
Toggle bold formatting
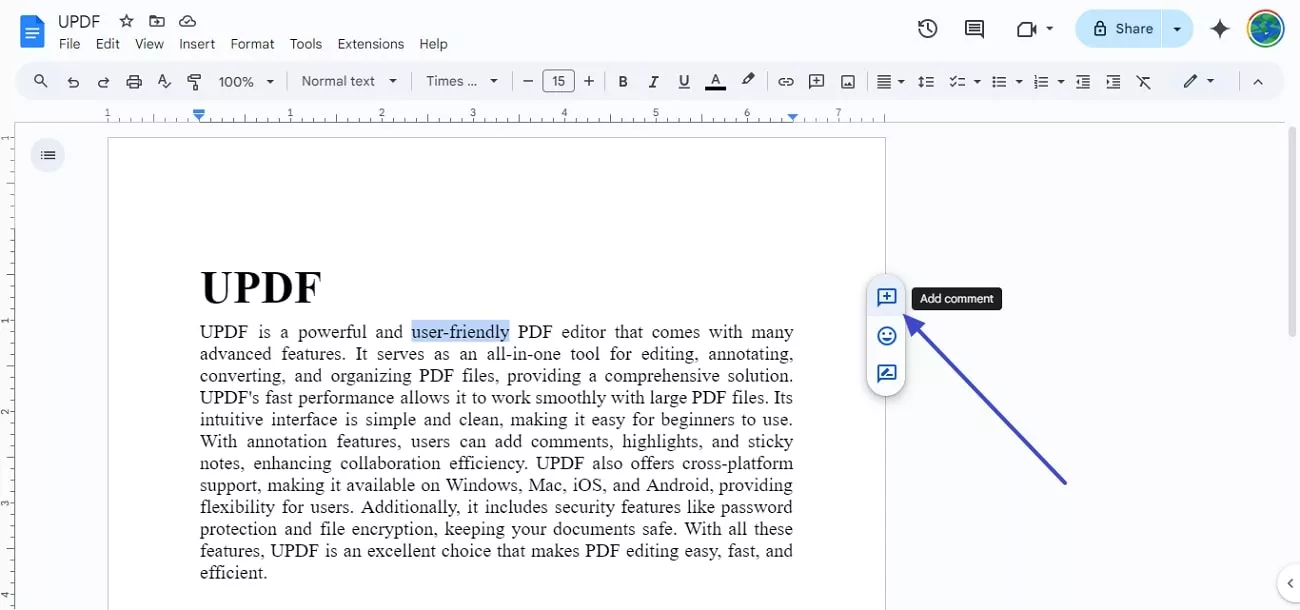tap(623, 82)
